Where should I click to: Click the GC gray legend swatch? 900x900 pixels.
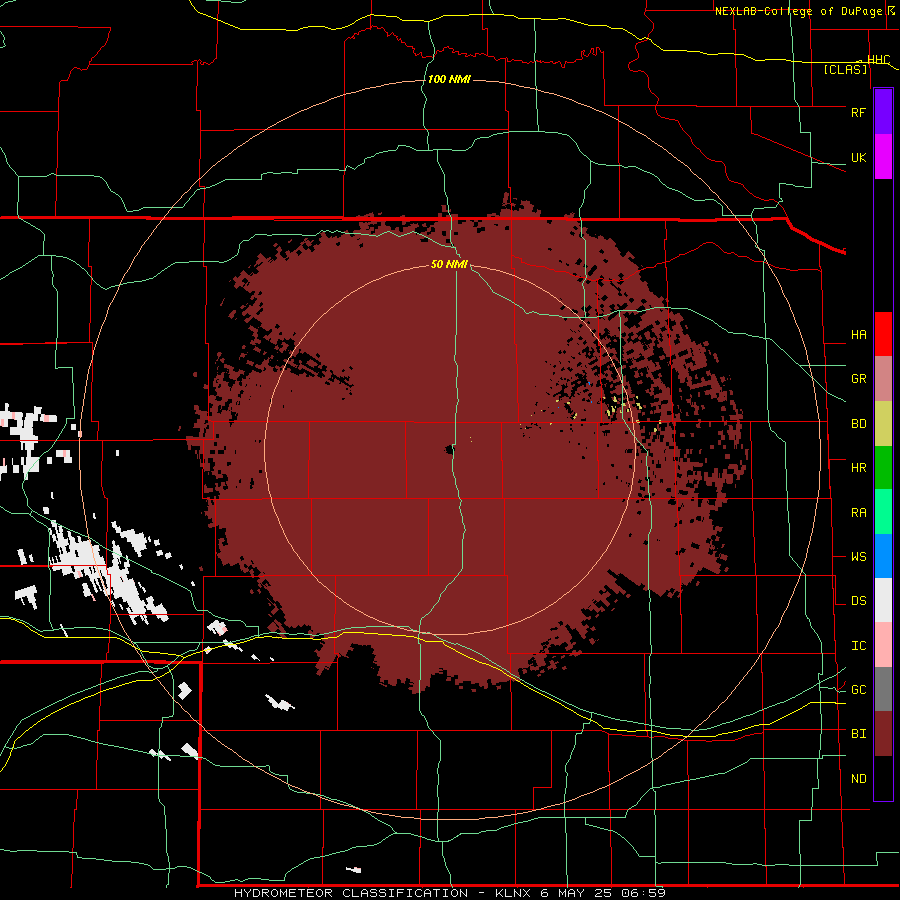883,689
